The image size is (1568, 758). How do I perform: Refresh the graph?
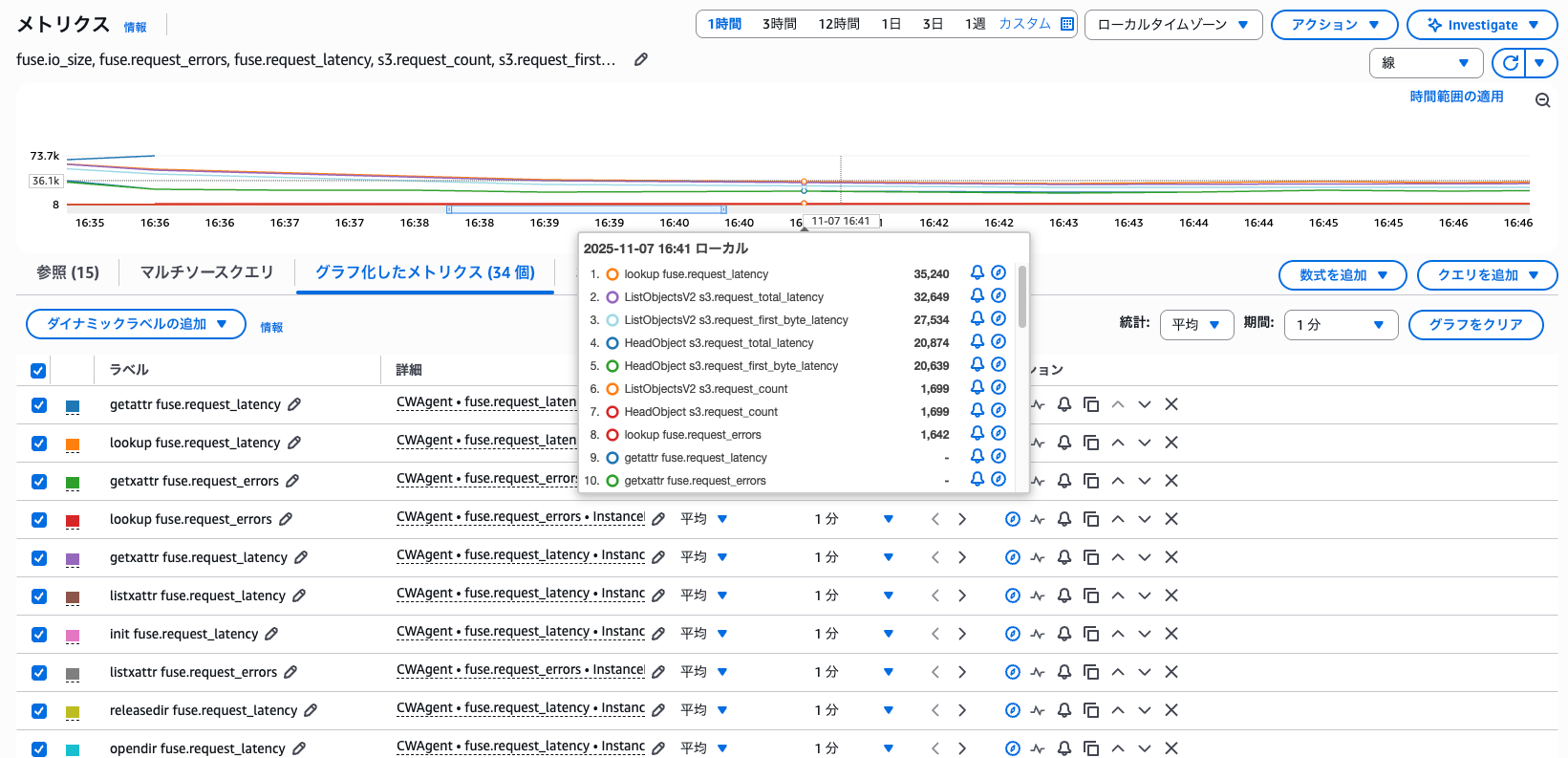1511,63
